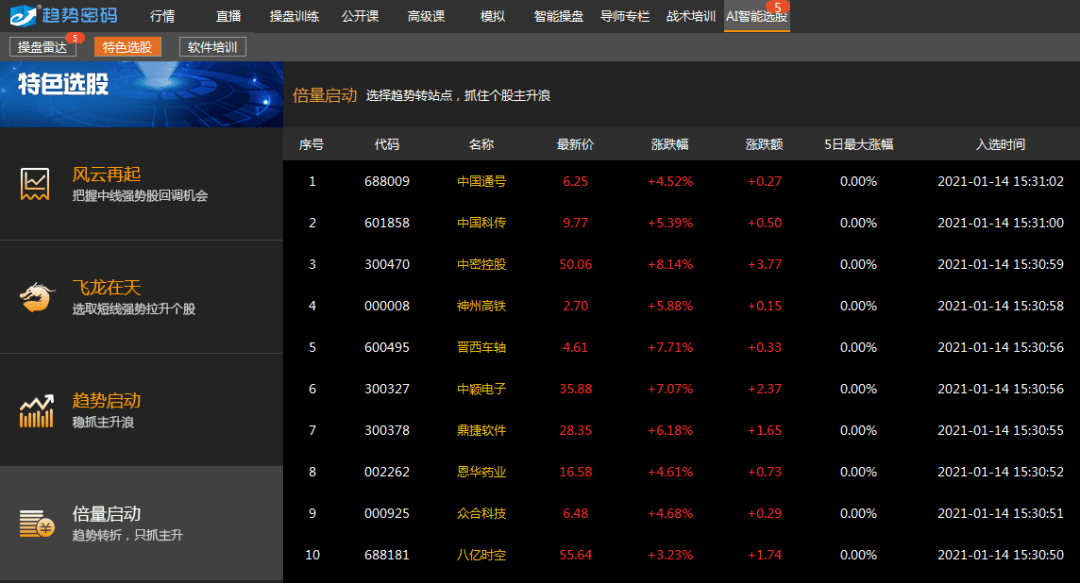Select stock 中颖电子

[x=481, y=389]
